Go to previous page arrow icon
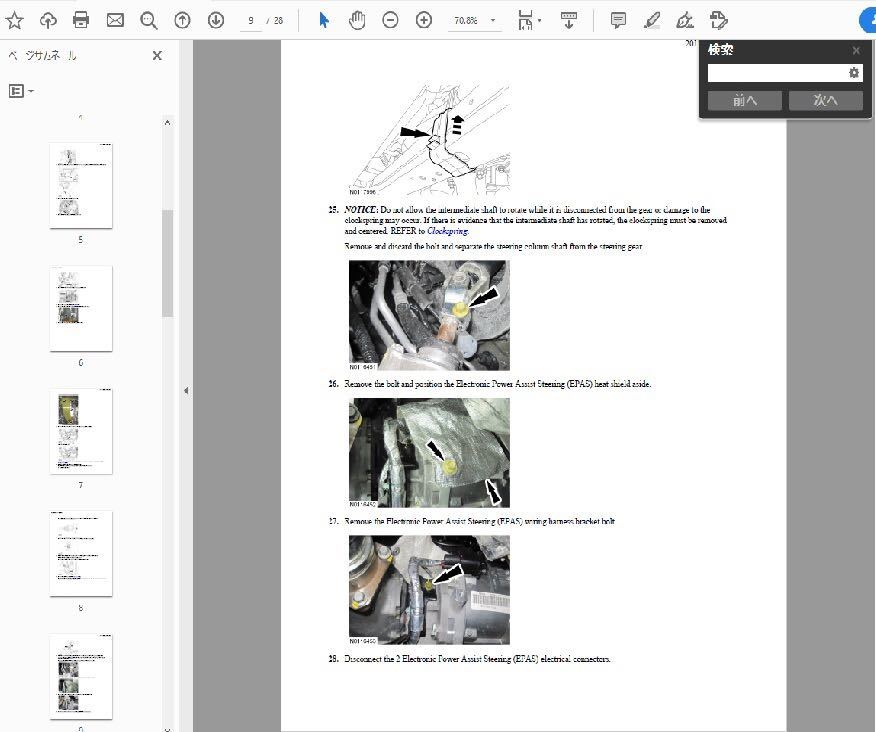The image size is (876, 732). (x=182, y=21)
